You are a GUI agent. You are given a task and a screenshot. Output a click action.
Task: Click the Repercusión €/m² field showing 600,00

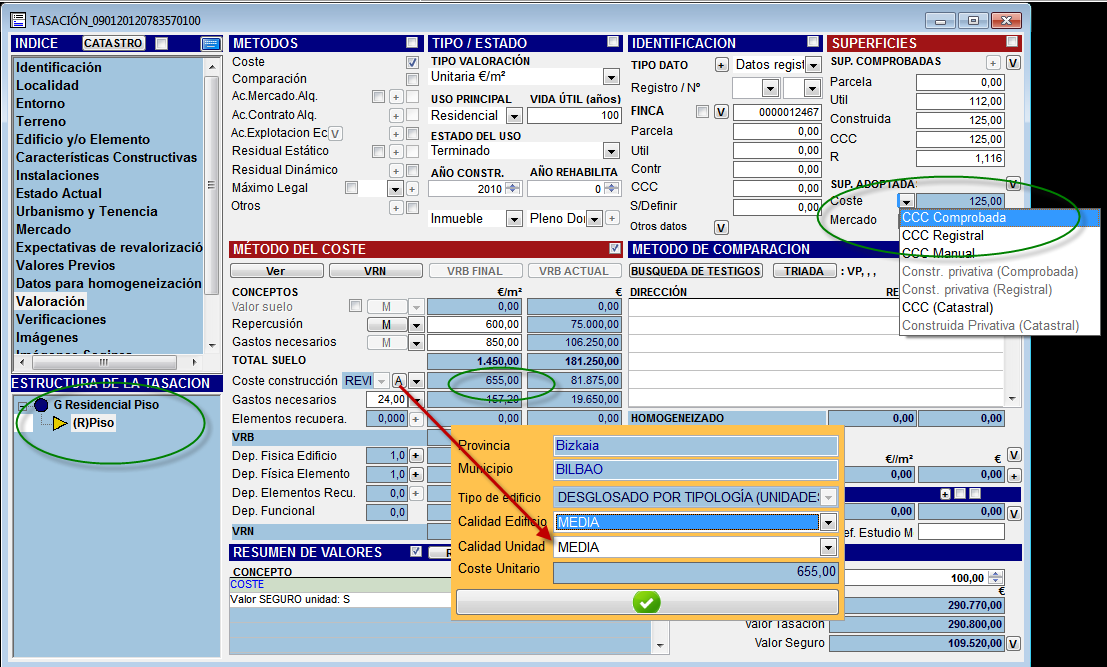(474, 325)
